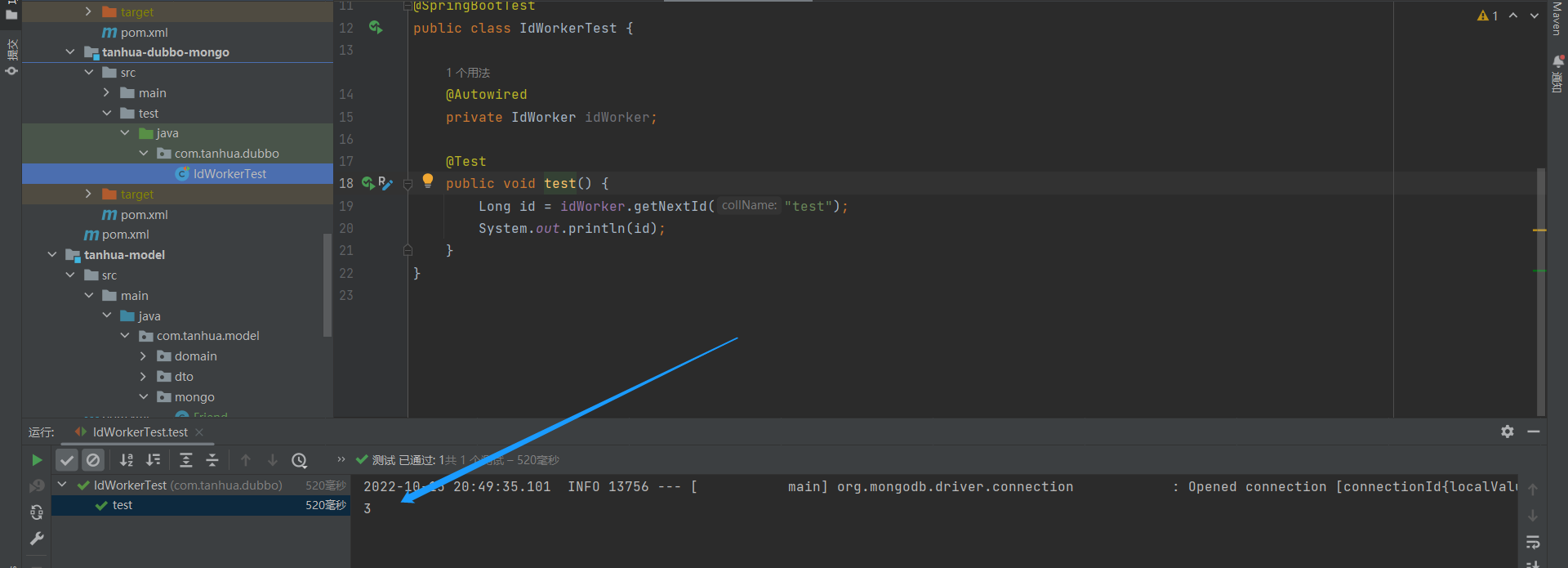This screenshot has height=568, width=1568.
Task: Toggle auto-test rerun icon
Action: [x=37, y=512]
